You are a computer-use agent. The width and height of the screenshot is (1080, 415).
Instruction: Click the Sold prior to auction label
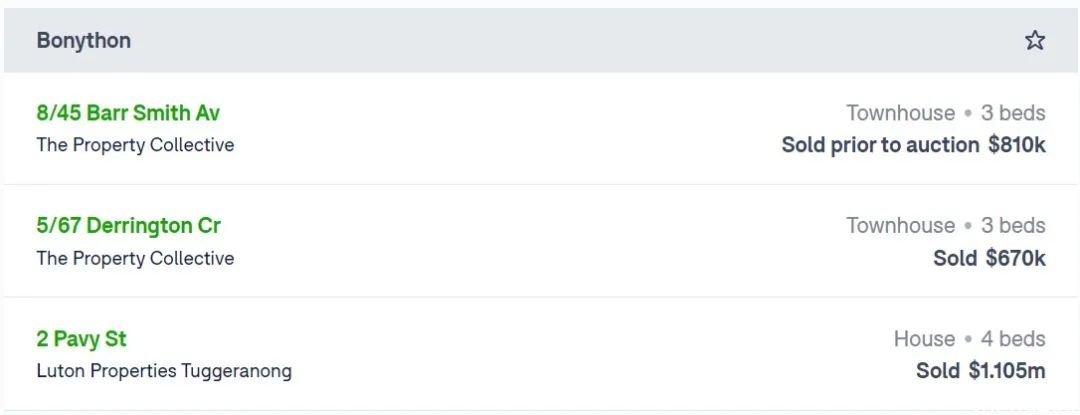880,145
